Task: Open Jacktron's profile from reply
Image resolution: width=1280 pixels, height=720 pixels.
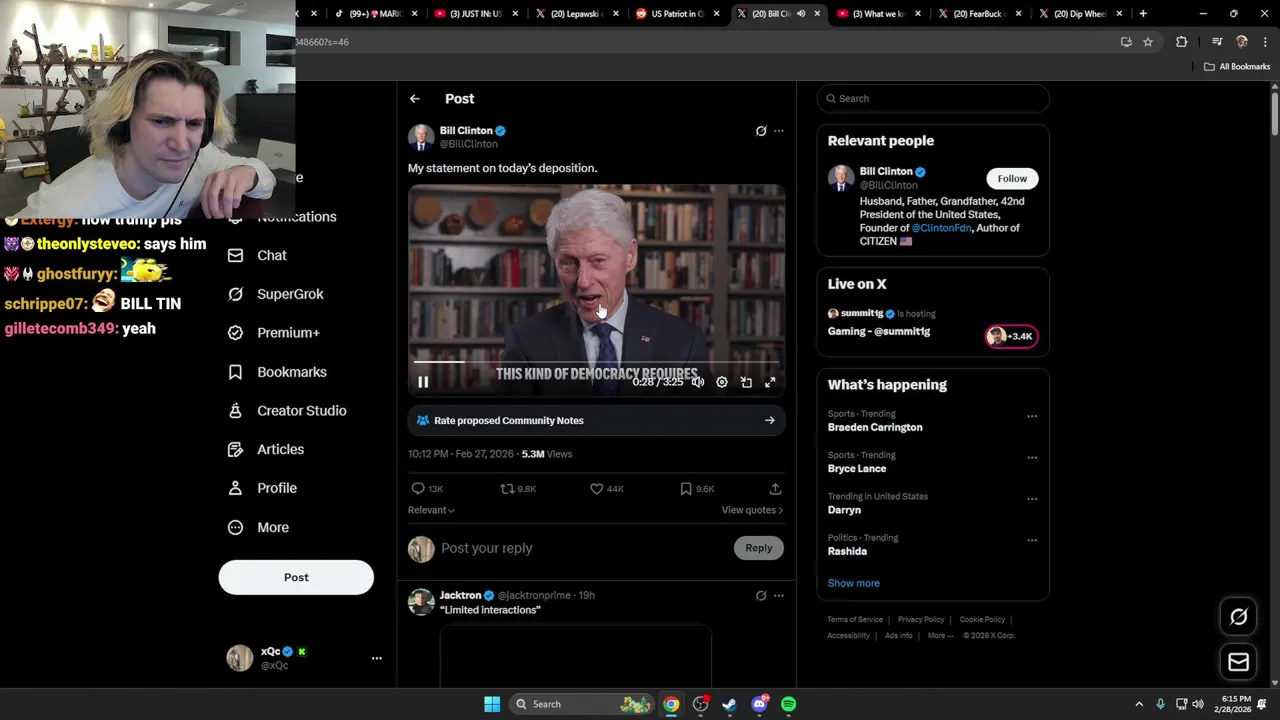Action: coord(460,595)
